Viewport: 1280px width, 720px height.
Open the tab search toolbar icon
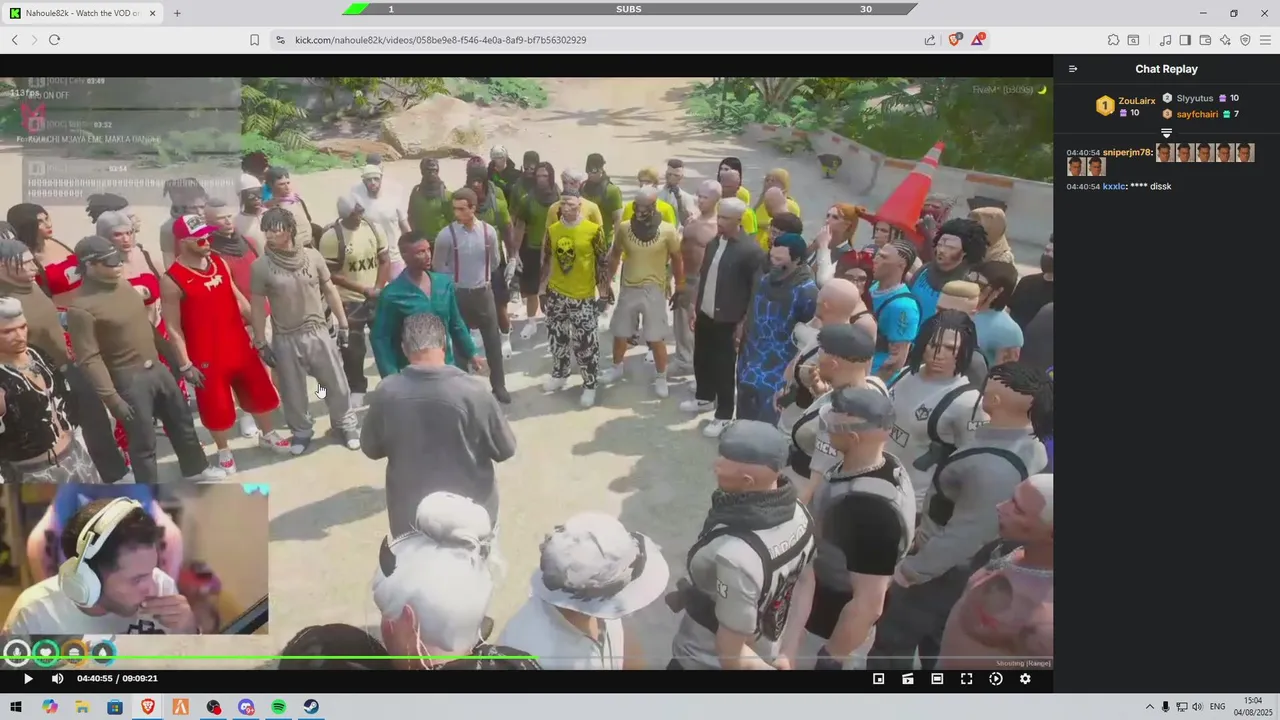tap(1133, 40)
